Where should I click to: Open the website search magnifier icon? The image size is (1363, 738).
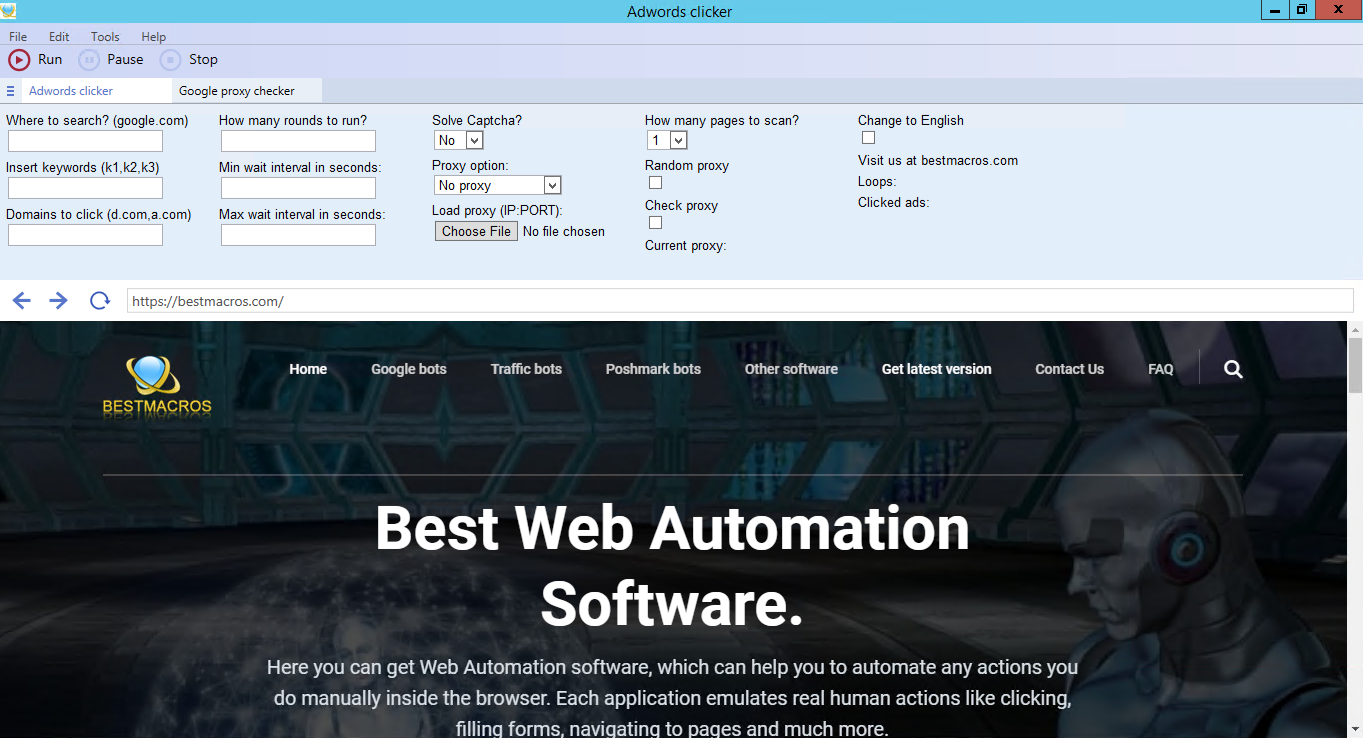coord(1233,369)
